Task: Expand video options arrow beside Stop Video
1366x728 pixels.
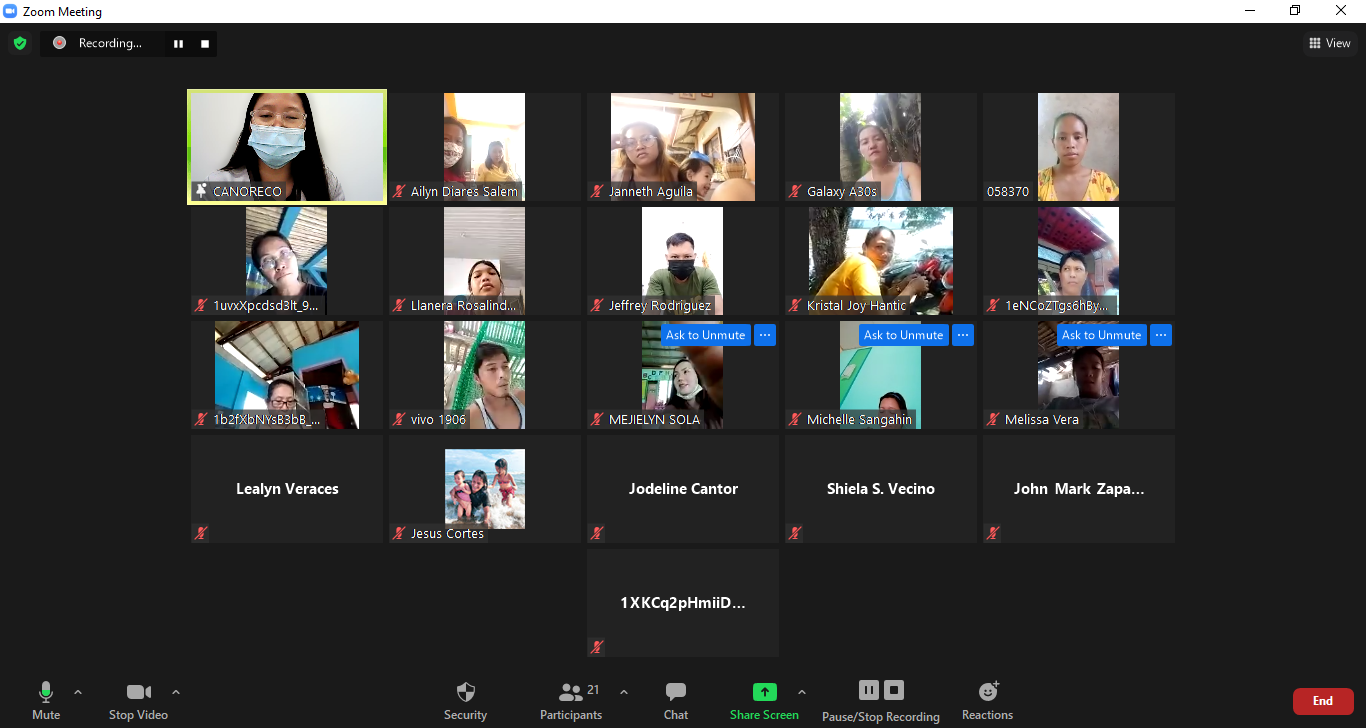Action: pos(176,692)
